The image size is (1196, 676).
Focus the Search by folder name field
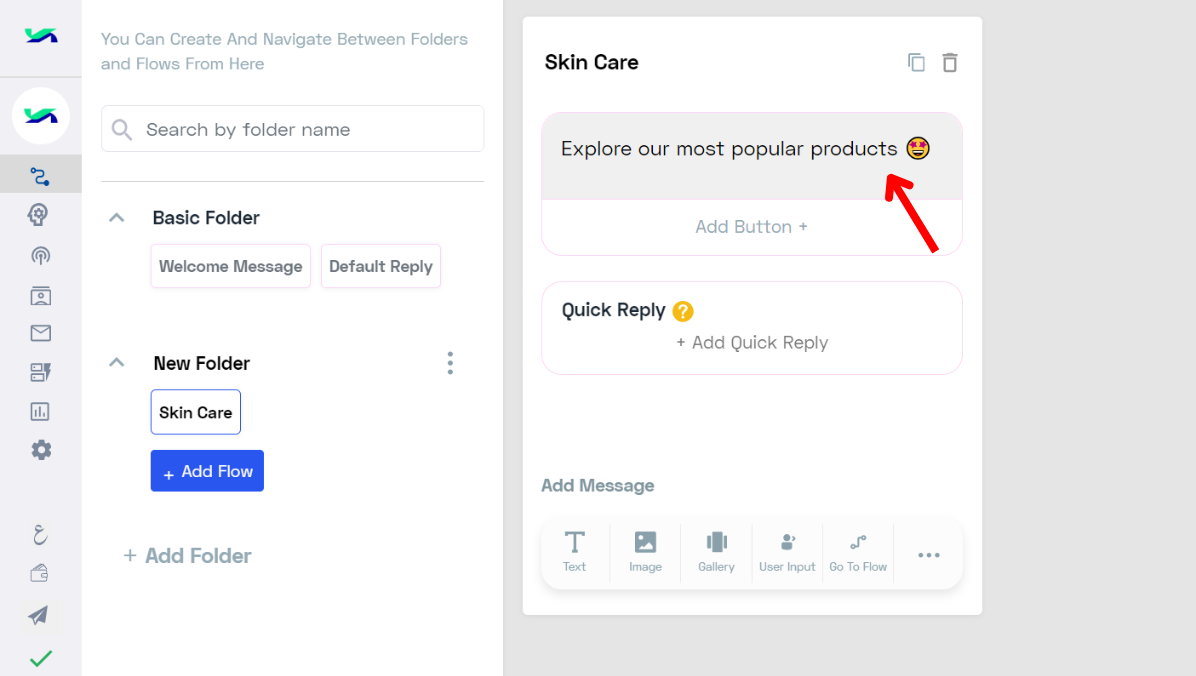[x=293, y=129]
